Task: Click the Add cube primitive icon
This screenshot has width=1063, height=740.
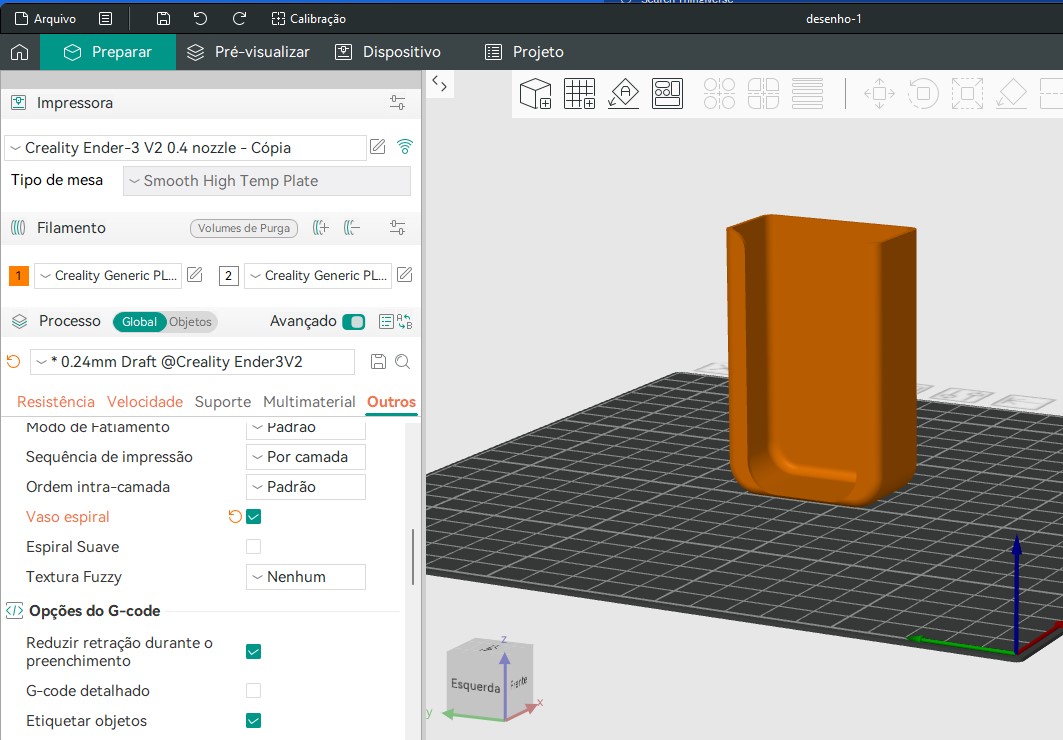Action: click(x=536, y=94)
